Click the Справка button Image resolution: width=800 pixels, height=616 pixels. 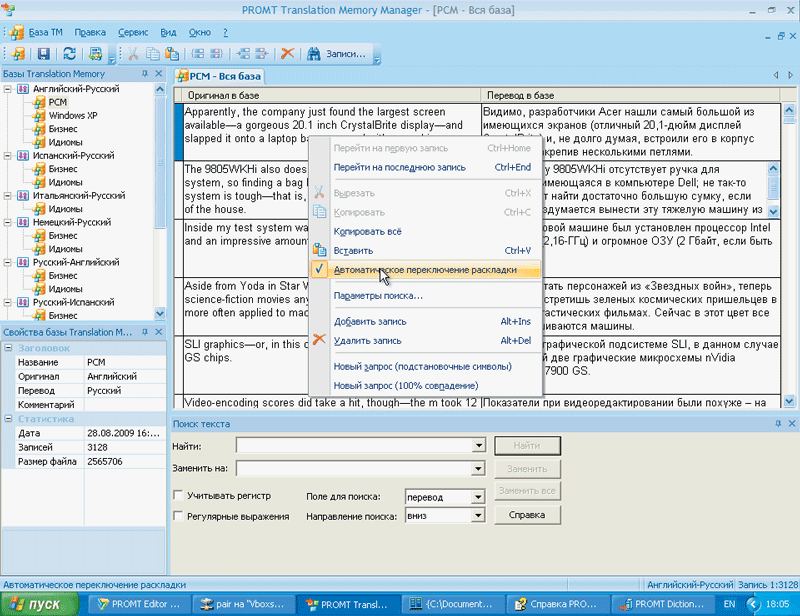click(527, 516)
